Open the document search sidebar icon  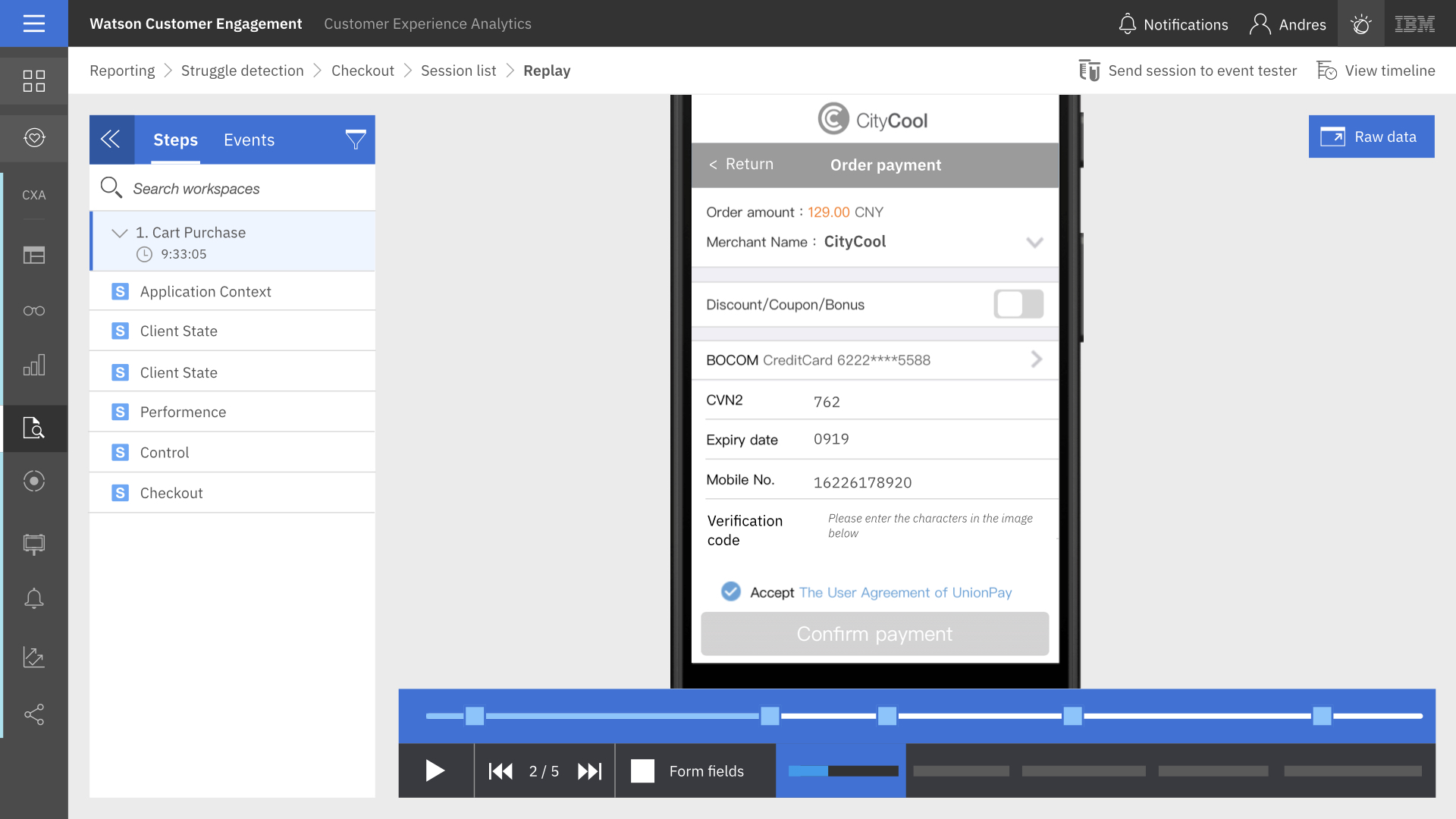34,428
